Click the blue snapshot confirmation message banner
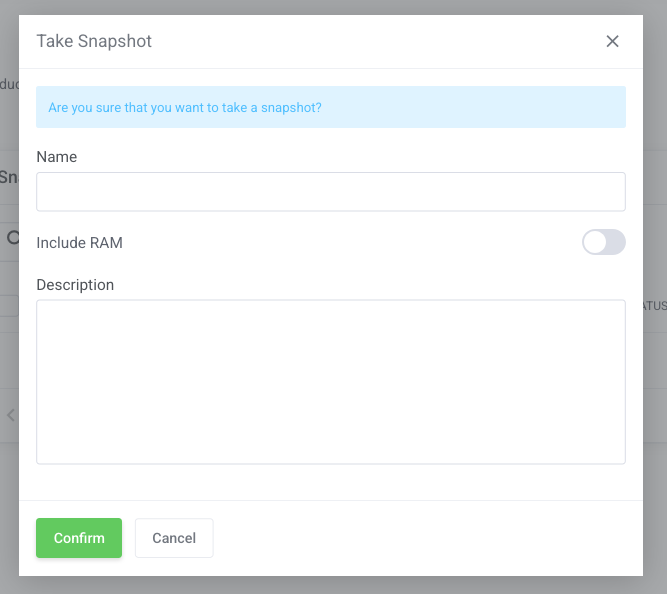 330,107
